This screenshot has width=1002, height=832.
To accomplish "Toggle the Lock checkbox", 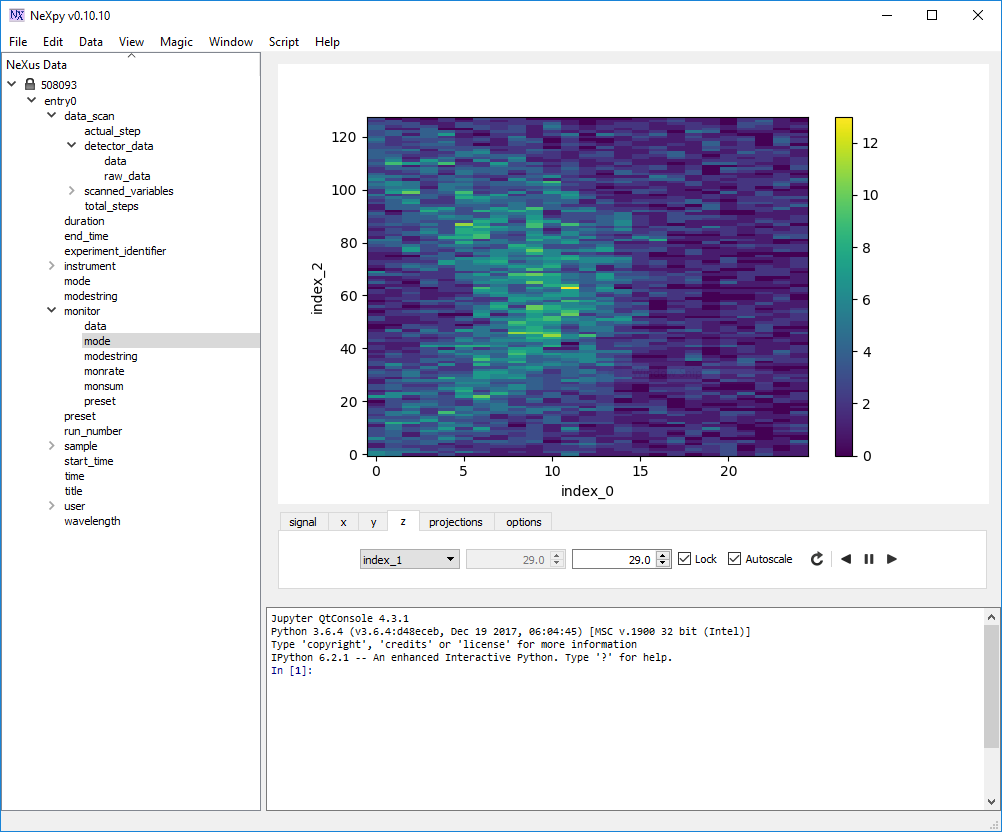I will [685, 559].
